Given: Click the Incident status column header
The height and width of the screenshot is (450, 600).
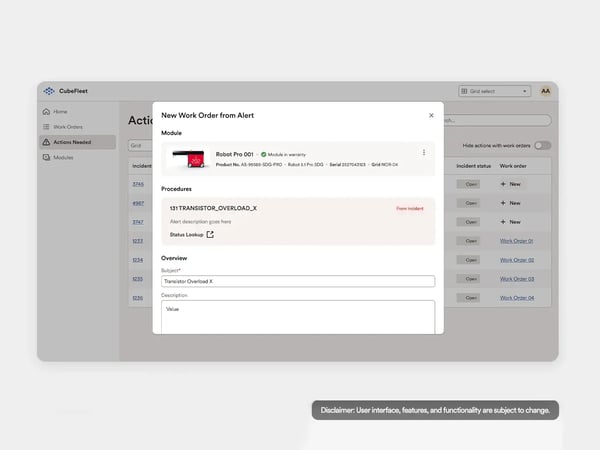Looking at the screenshot, I should pyautogui.click(x=473, y=166).
